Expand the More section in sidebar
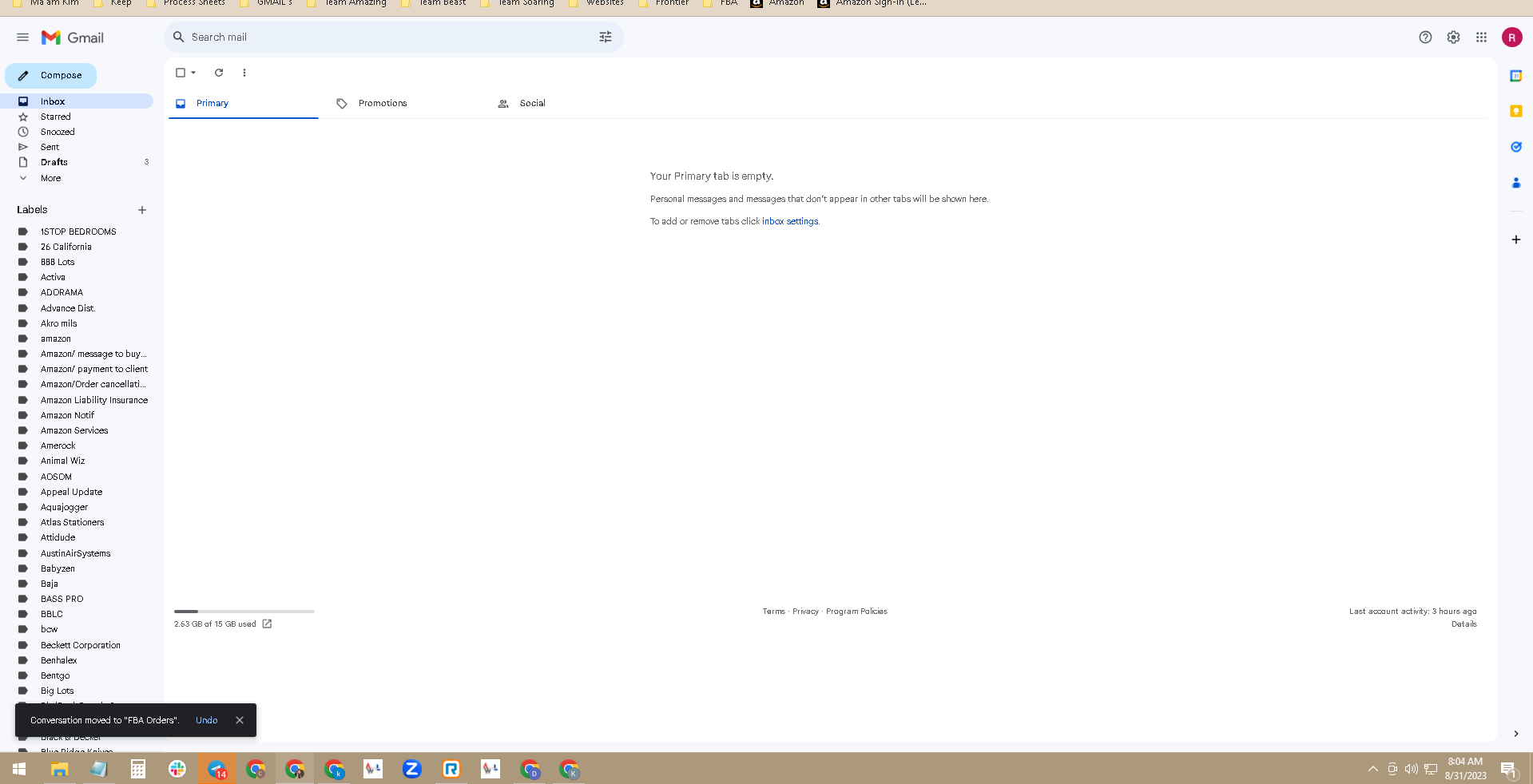 pyautogui.click(x=50, y=178)
